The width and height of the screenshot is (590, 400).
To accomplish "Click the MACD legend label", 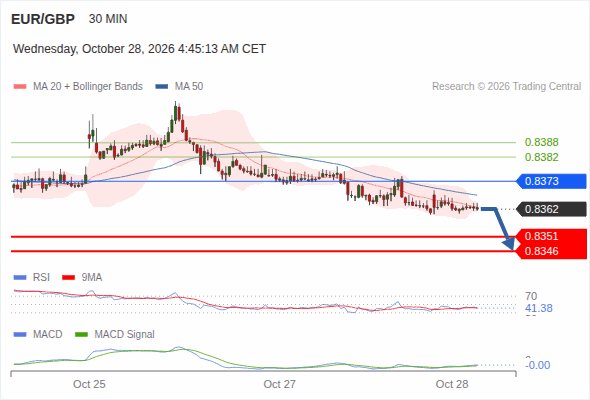I will (47, 335).
